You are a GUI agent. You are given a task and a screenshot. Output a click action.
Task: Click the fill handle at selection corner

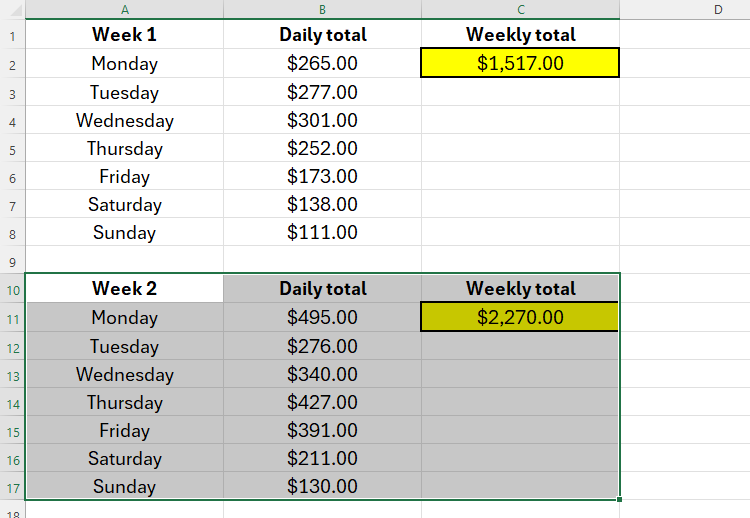619,499
